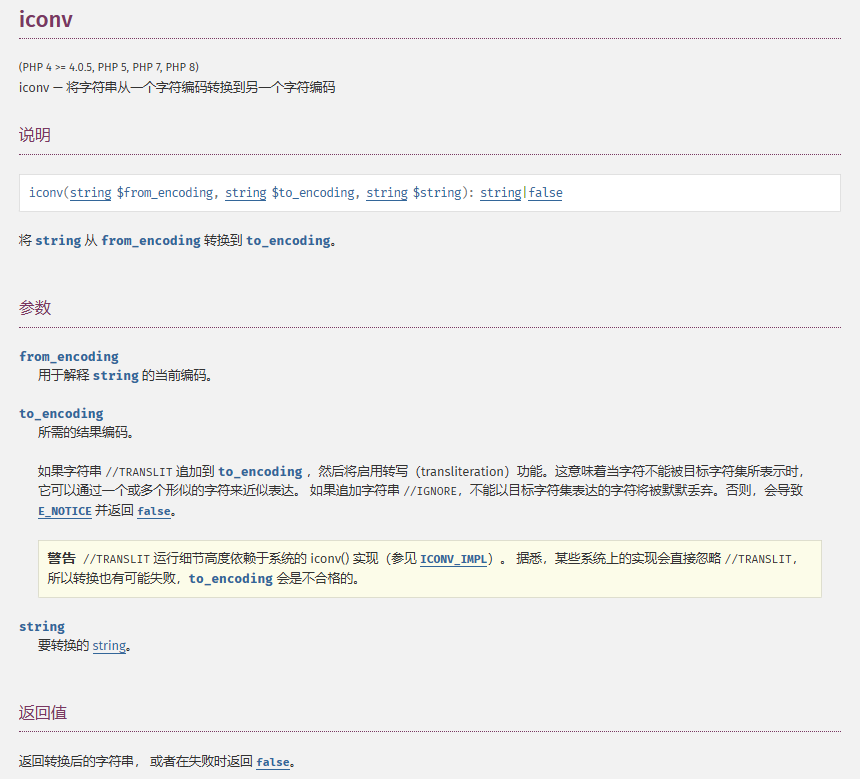Click the iconv page title heading
Viewport: 860px width, 779px height.
coord(46,19)
